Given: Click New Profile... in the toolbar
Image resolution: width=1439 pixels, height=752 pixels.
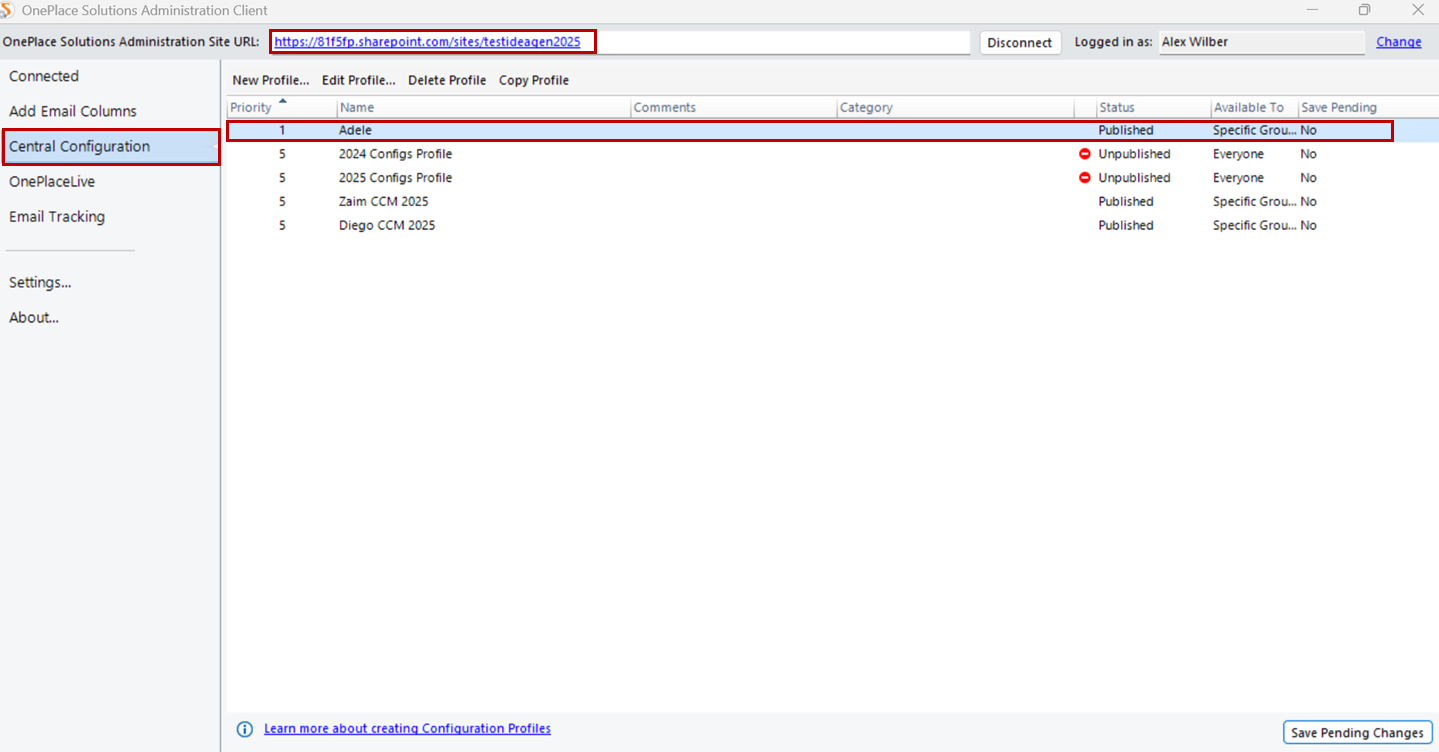Looking at the screenshot, I should coord(270,80).
